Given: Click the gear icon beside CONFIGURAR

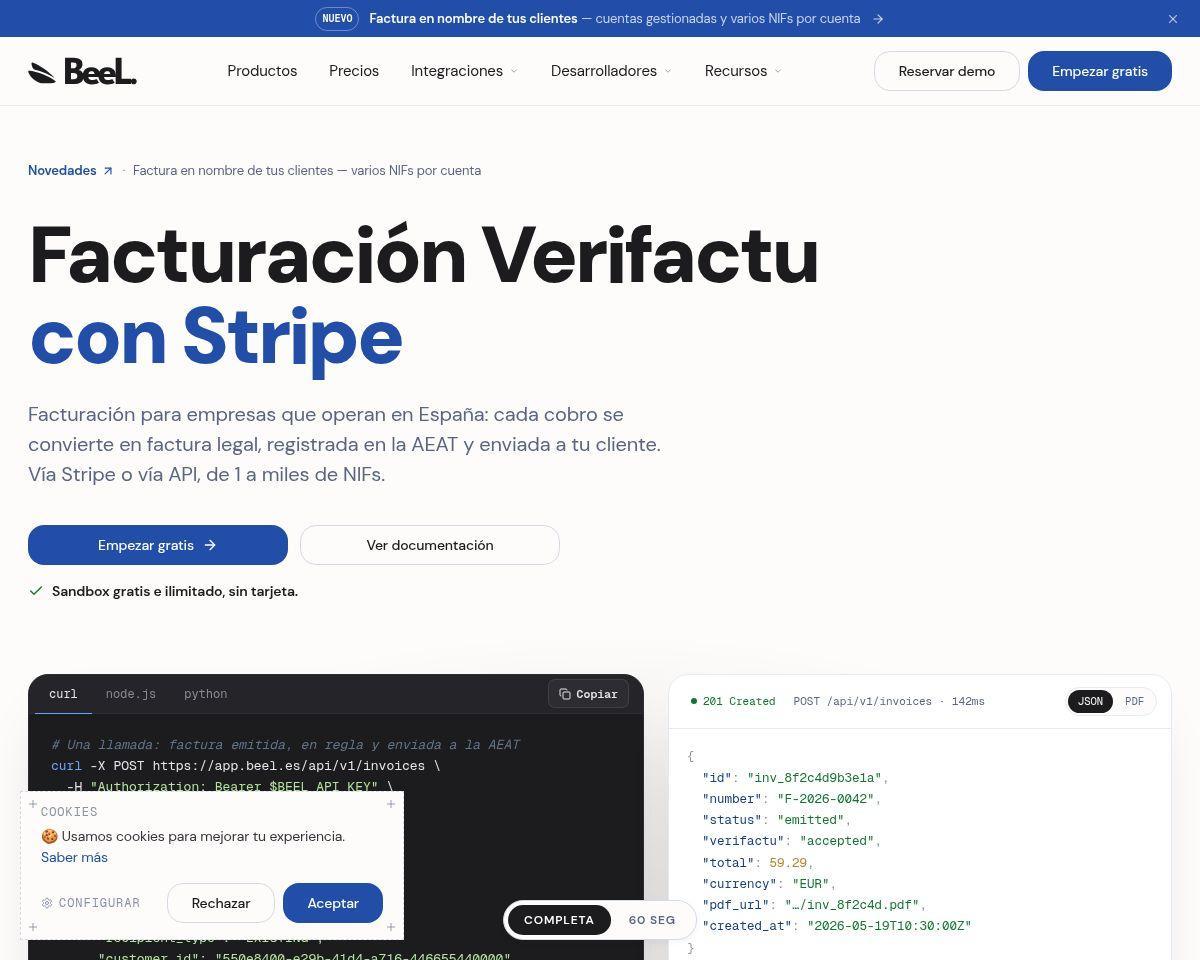Looking at the screenshot, I should pyautogui.click(x=47, y=903).
